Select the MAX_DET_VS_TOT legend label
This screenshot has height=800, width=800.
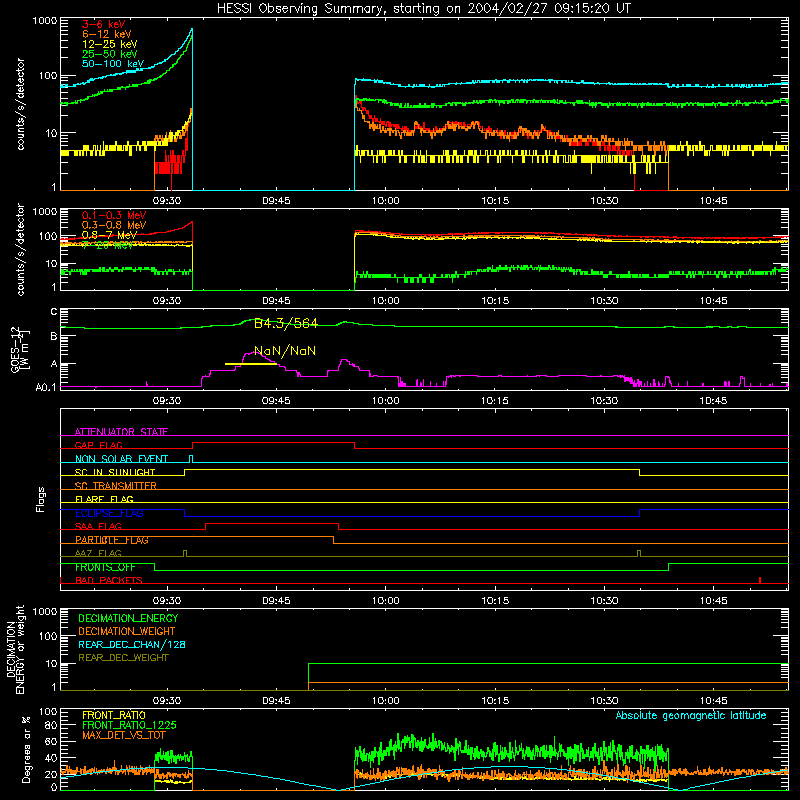[124, 735]
